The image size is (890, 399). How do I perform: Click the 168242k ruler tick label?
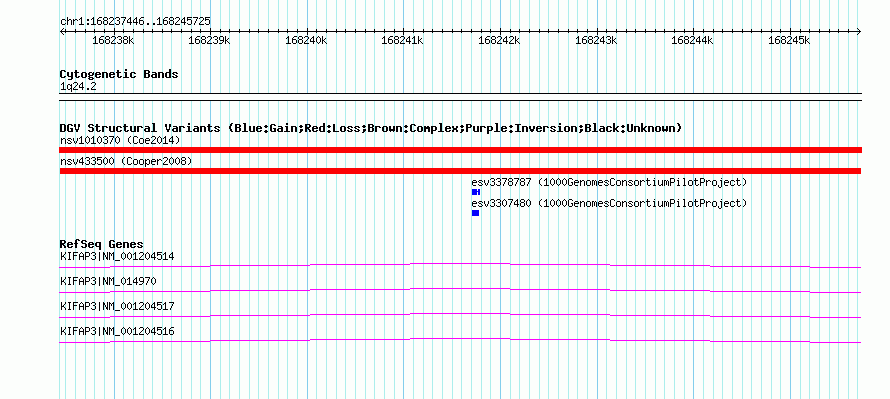(499, 41)
